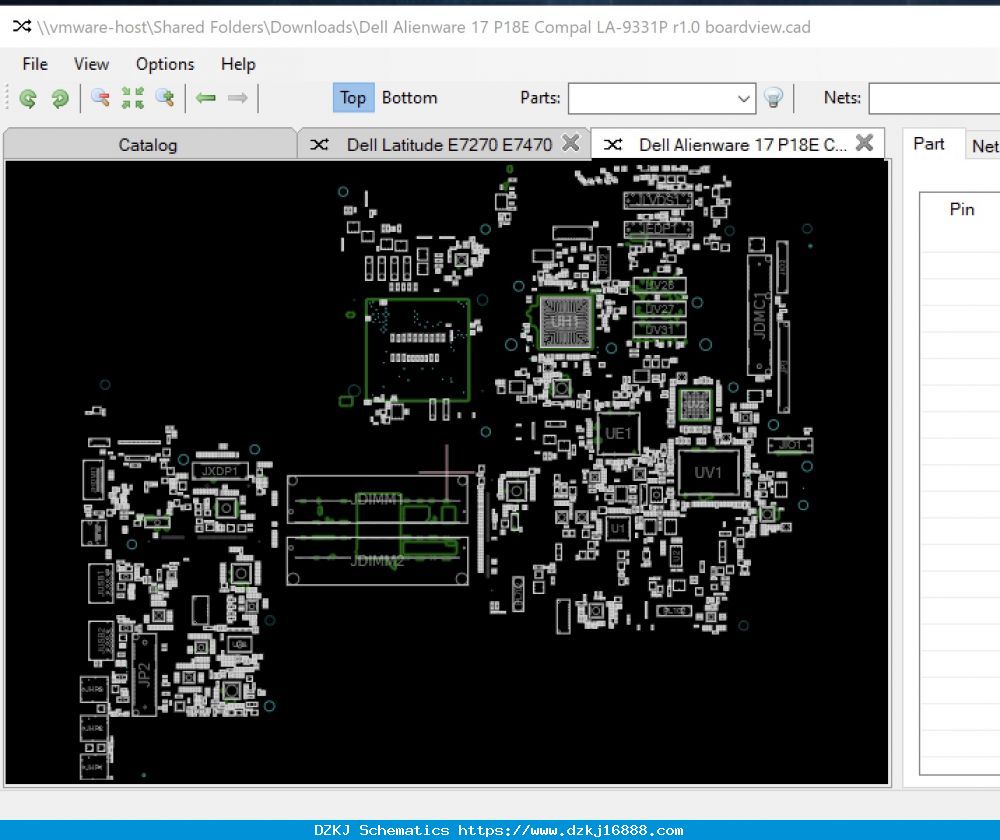Switch to the Top board side
The width and height of the screenshot is (1000, 840).
click(353, 98)
